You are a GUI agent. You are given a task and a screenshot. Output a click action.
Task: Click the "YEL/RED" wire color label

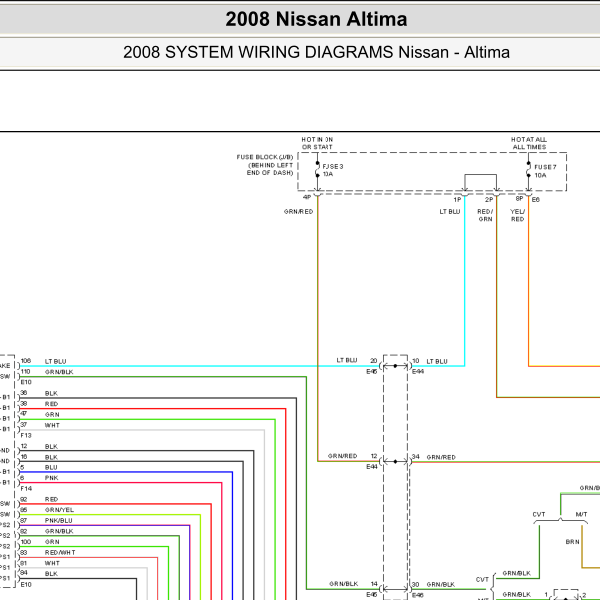[x=517, y=215]
